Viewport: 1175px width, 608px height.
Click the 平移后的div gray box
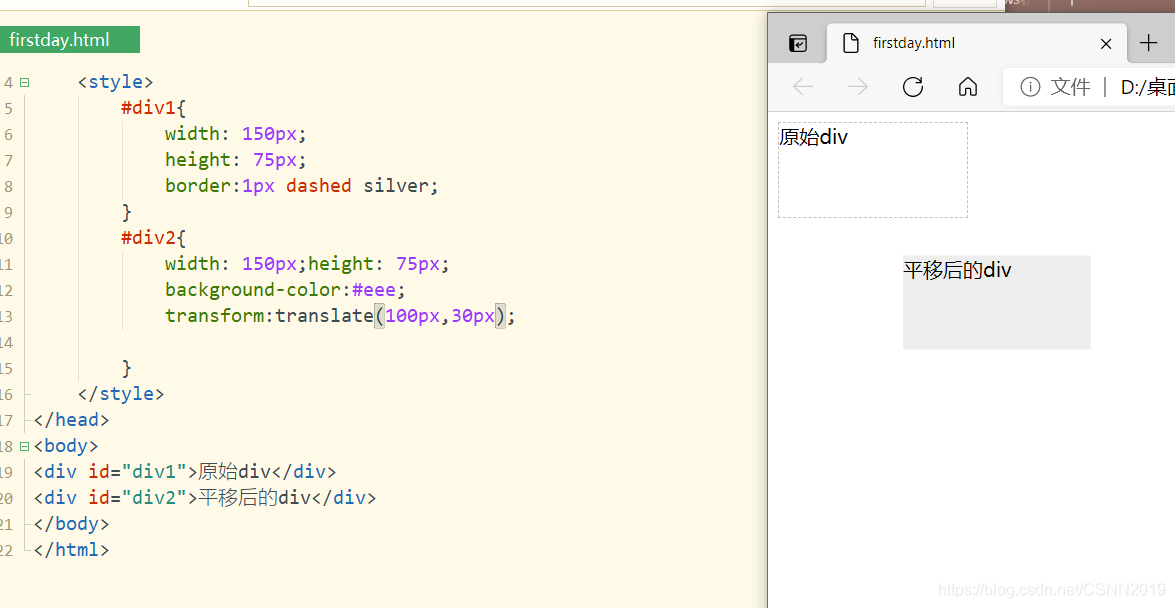pyautogui.click(x=997, y=302)
